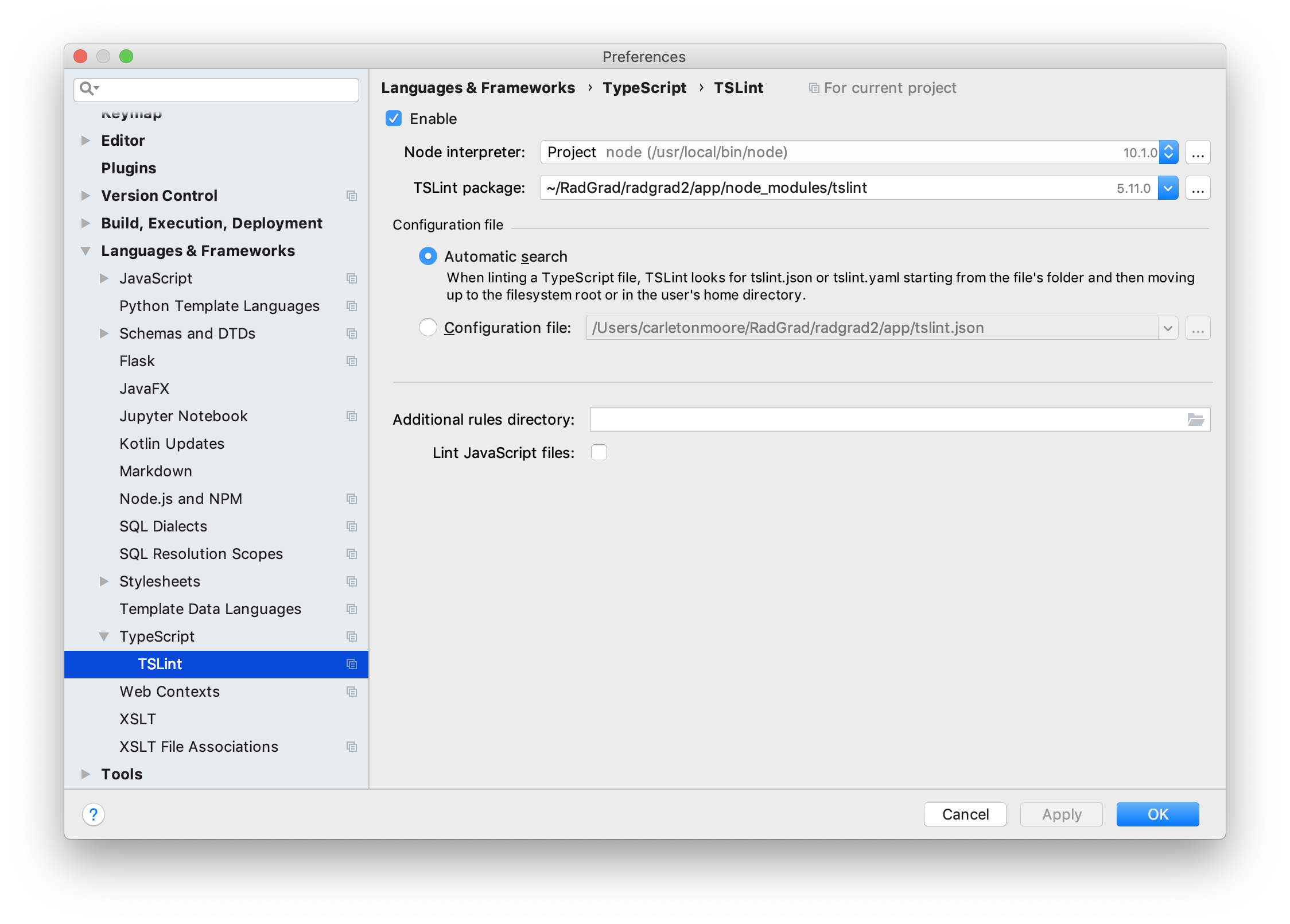Select XSLT in the settings tree
The image size is (1290, 924).
[x=138, y=719]
